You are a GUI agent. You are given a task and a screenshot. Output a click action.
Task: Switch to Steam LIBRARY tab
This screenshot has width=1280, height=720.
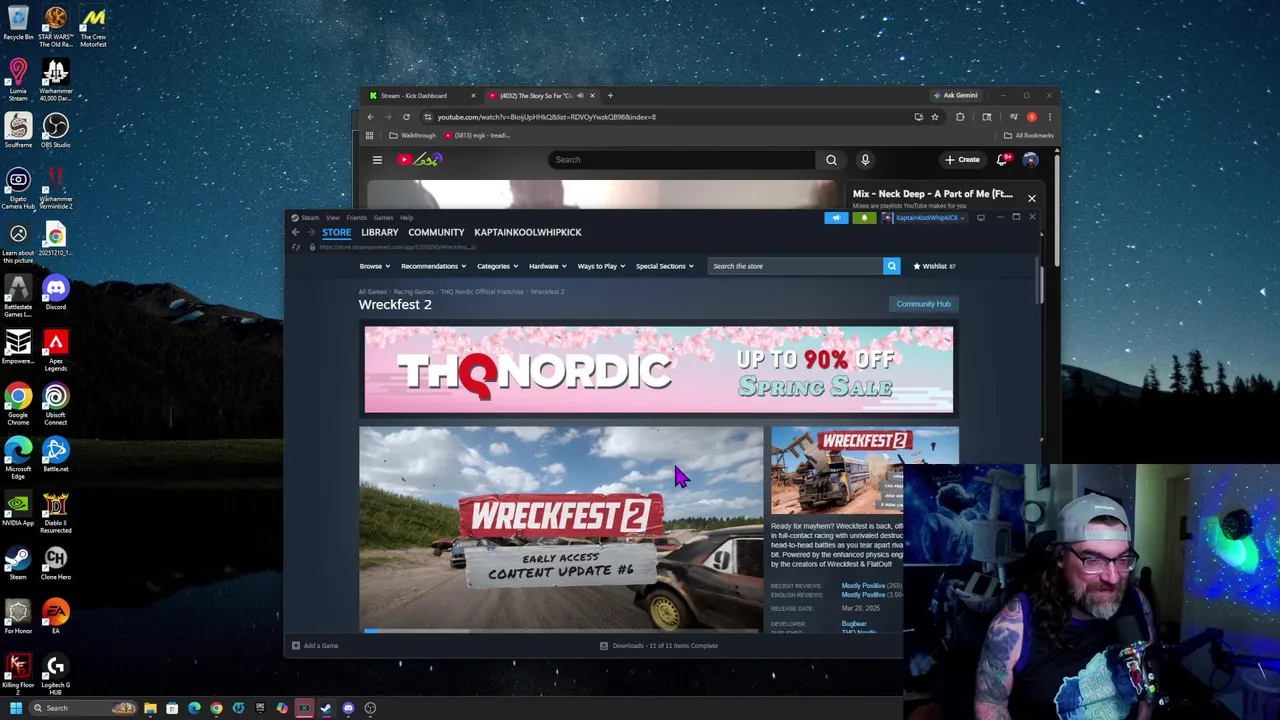(380, 232)
